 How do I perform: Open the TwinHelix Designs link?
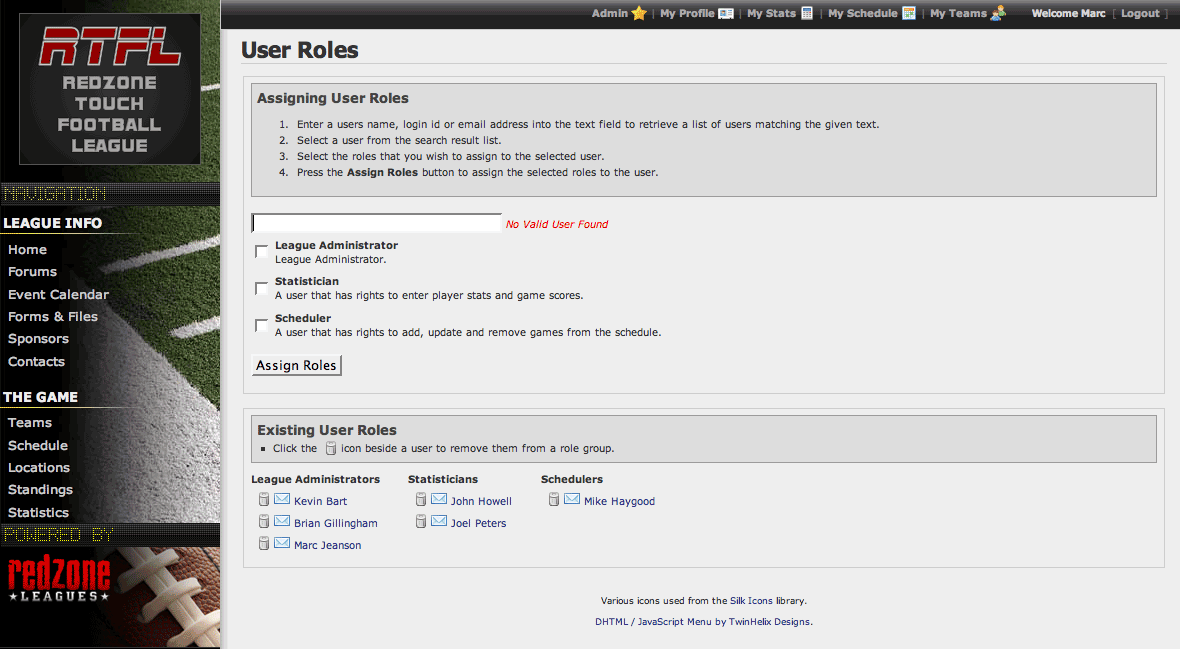pos(769,622)
